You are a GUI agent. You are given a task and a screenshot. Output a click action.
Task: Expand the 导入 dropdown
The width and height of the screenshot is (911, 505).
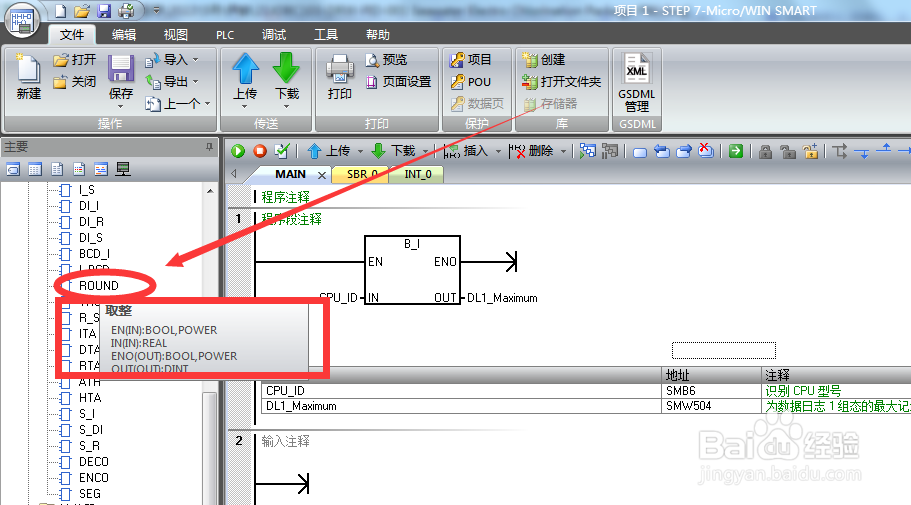coord(195,60)
